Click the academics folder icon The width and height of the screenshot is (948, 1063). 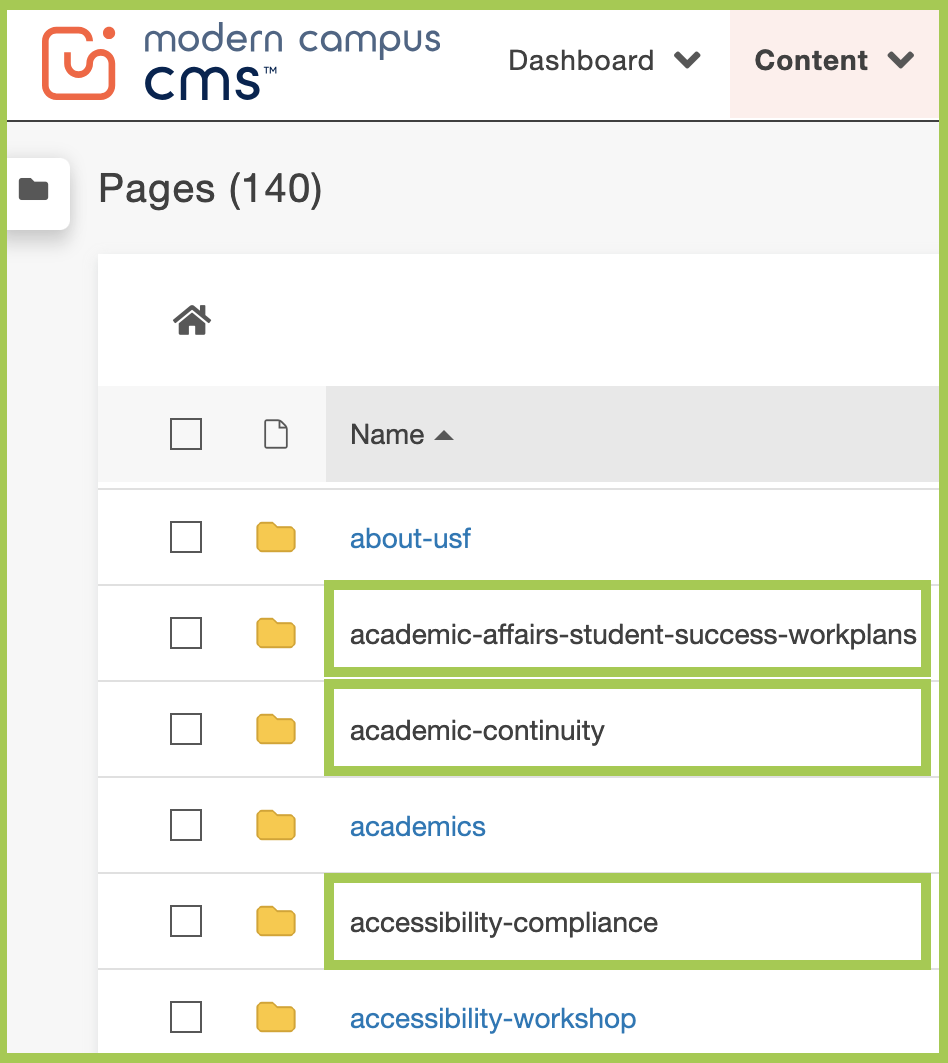(276, 826)
